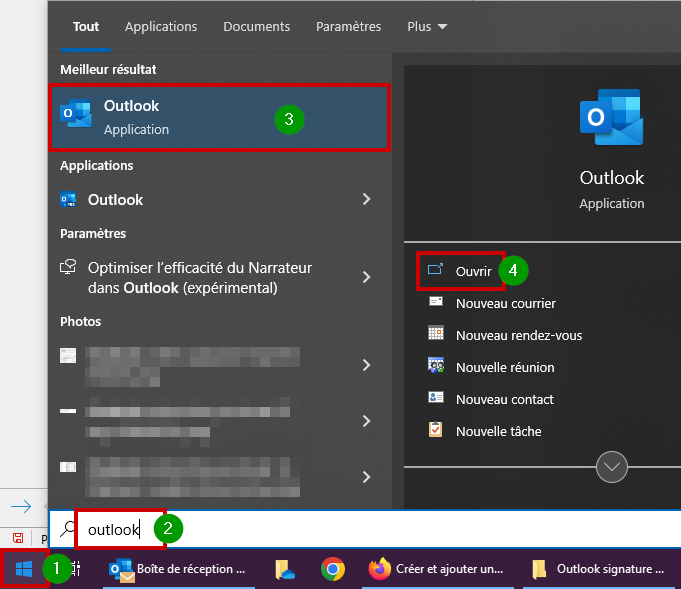Click the Nouvelle tâche clipboard icon
The height and width of the screenshot is (589, 681).
tap(436, 429)
